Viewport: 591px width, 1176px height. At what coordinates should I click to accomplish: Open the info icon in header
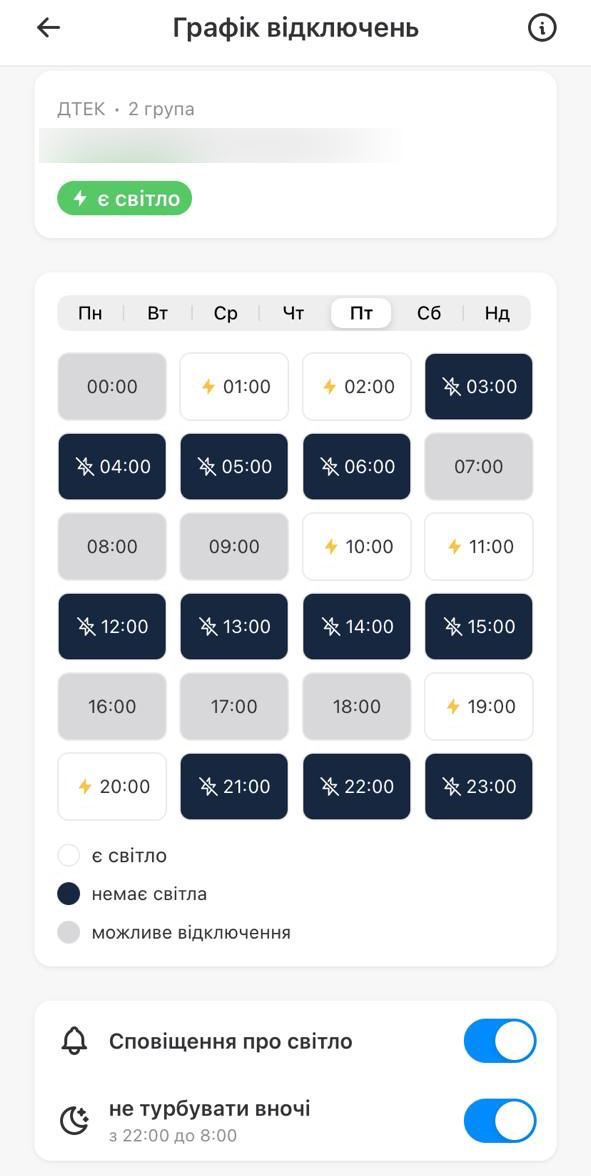[x=542, y=28]
